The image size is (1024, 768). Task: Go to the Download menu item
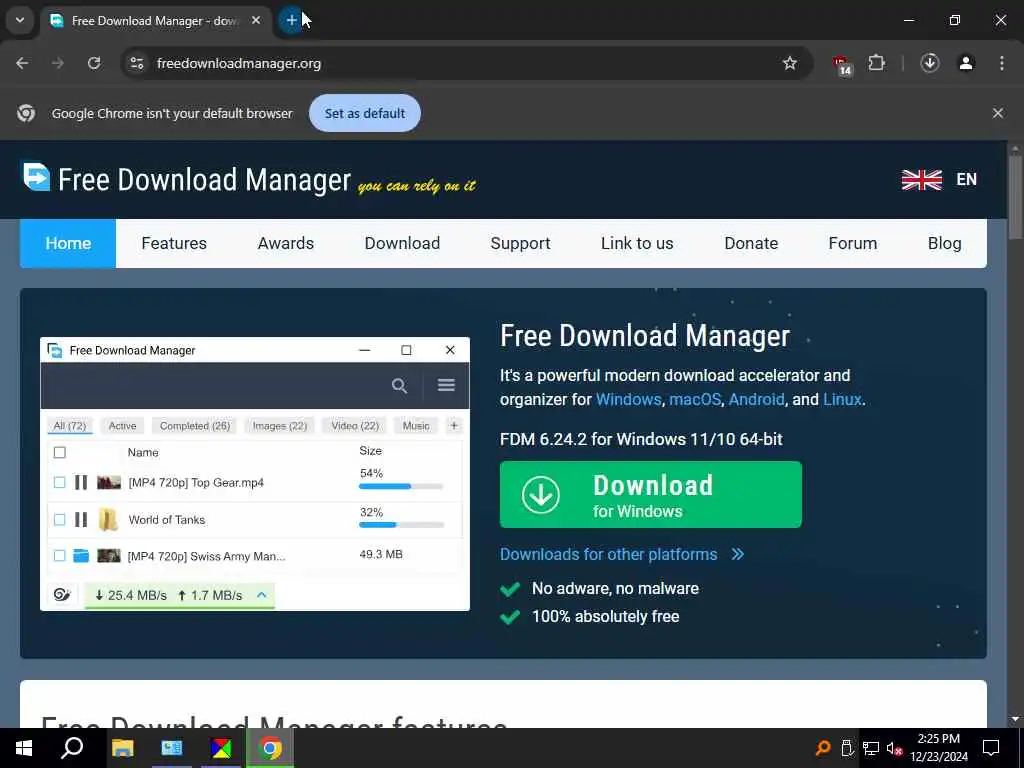[x=402, y=244]
